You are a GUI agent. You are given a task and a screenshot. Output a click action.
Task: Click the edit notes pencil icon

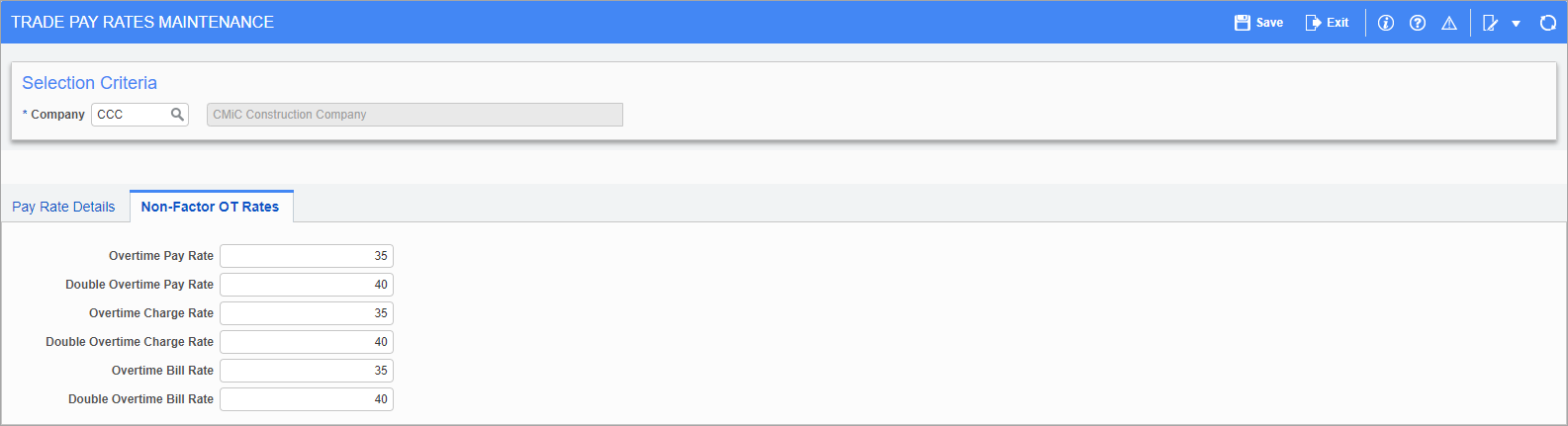pos(1491,23)
